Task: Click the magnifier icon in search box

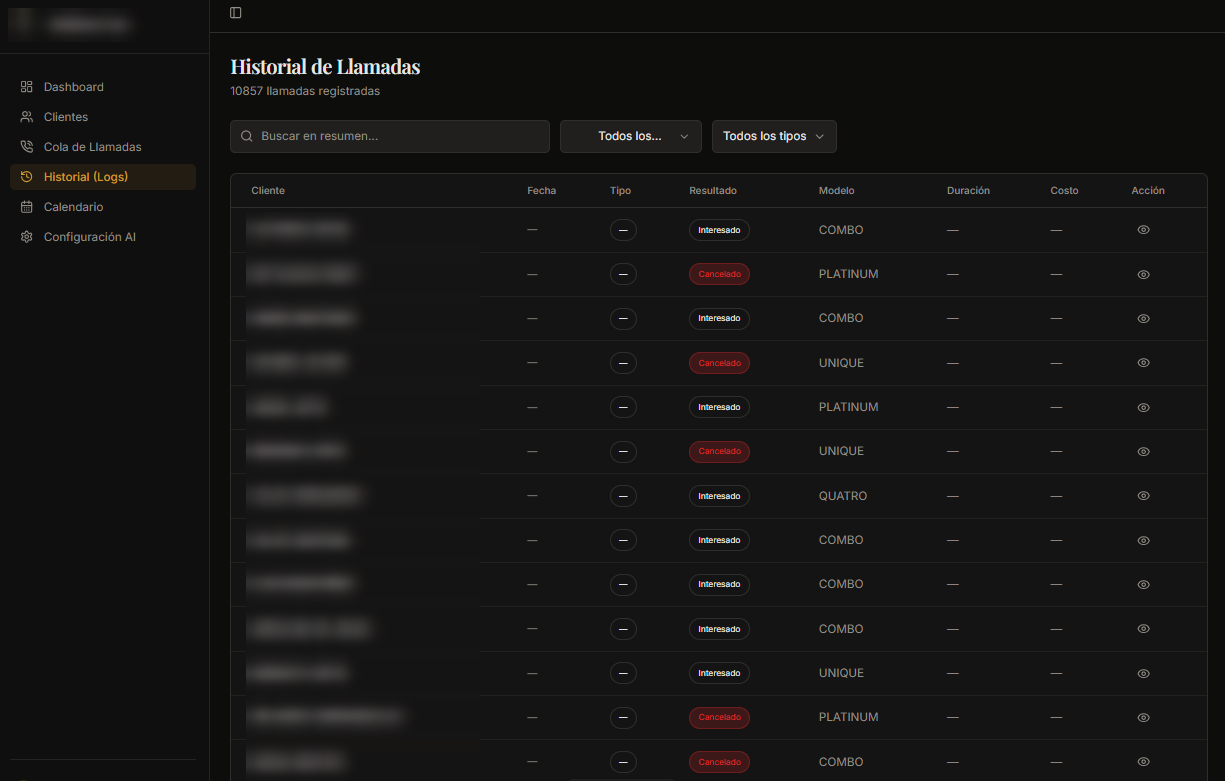Action: tap(247, 136)
